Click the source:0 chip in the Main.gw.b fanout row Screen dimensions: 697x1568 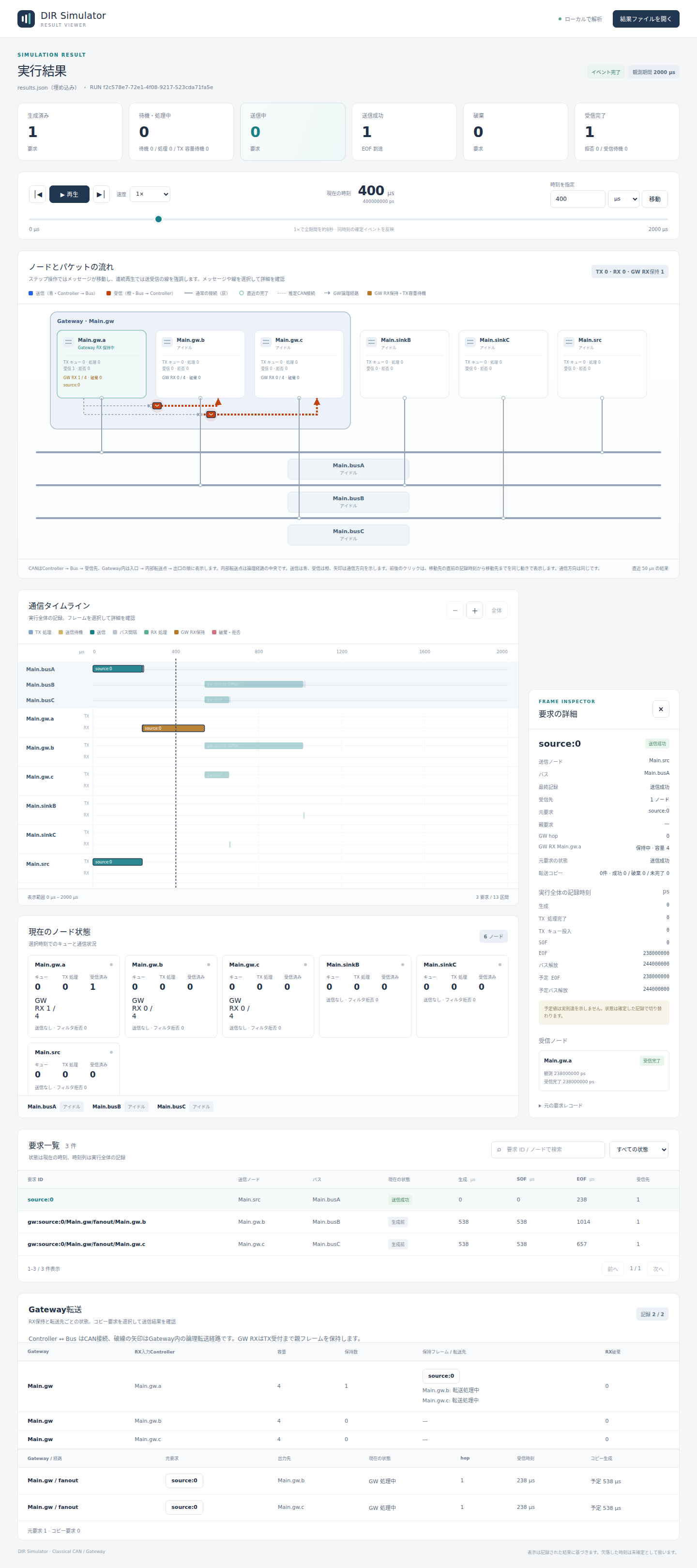tap(184, 1480)
